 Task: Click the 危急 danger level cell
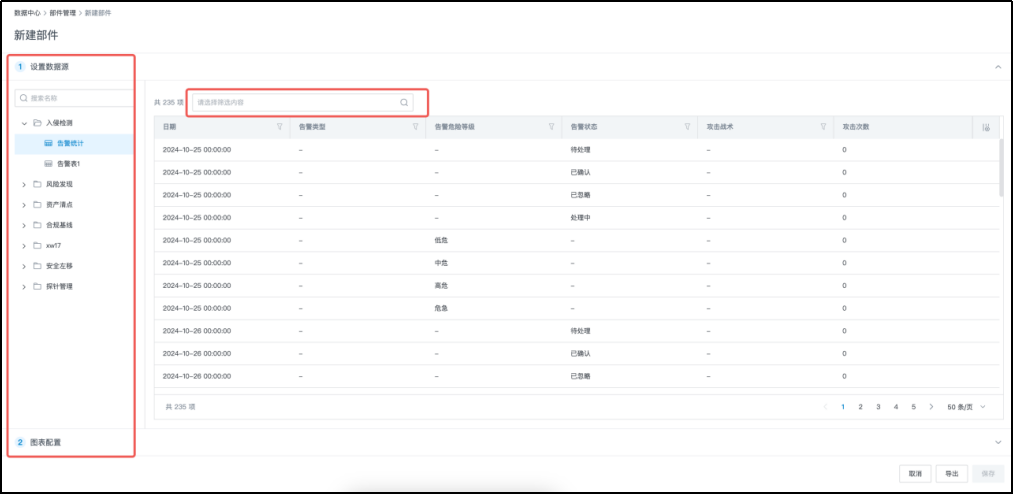[x=441, y=308]
